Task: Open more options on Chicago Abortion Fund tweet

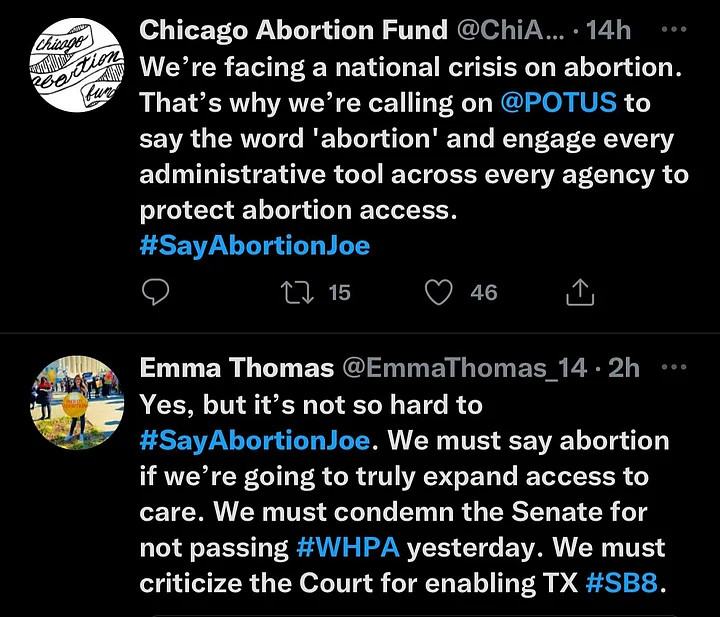Action: pos(674,29)
